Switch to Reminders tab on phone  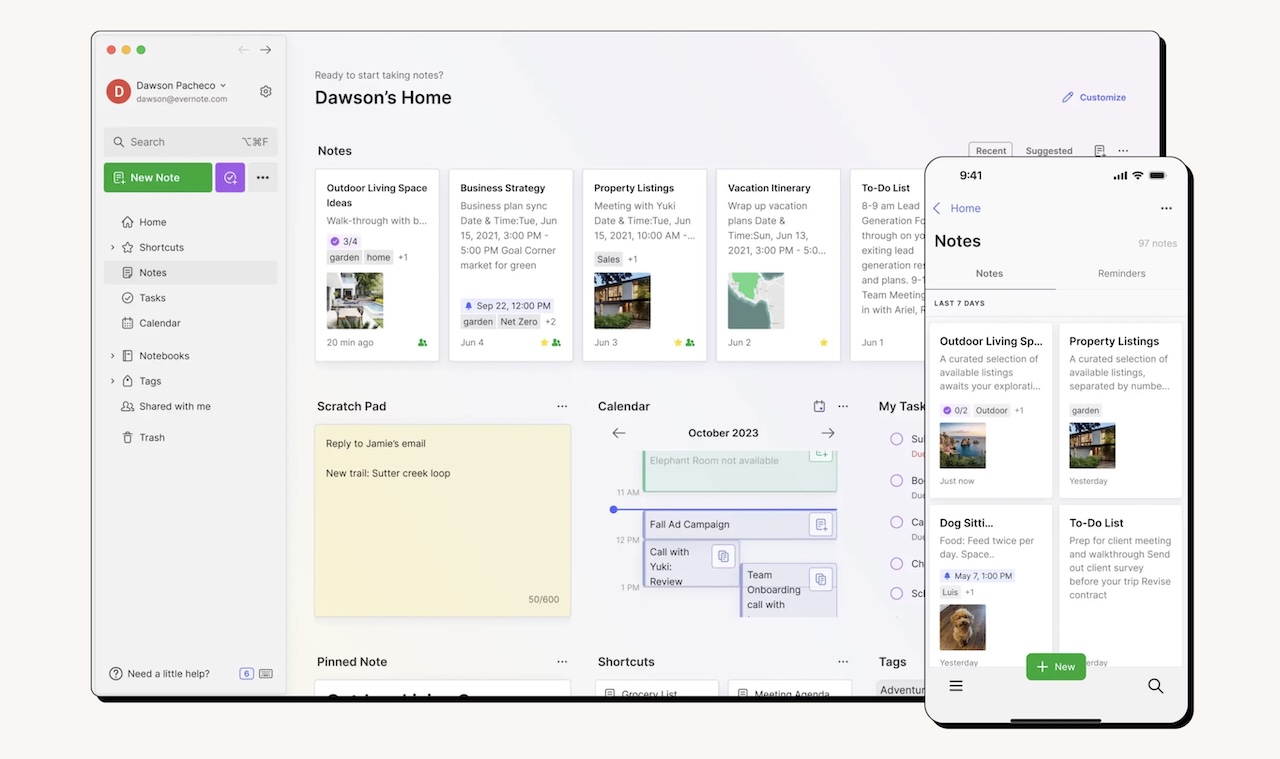(x=1121, y=273)
